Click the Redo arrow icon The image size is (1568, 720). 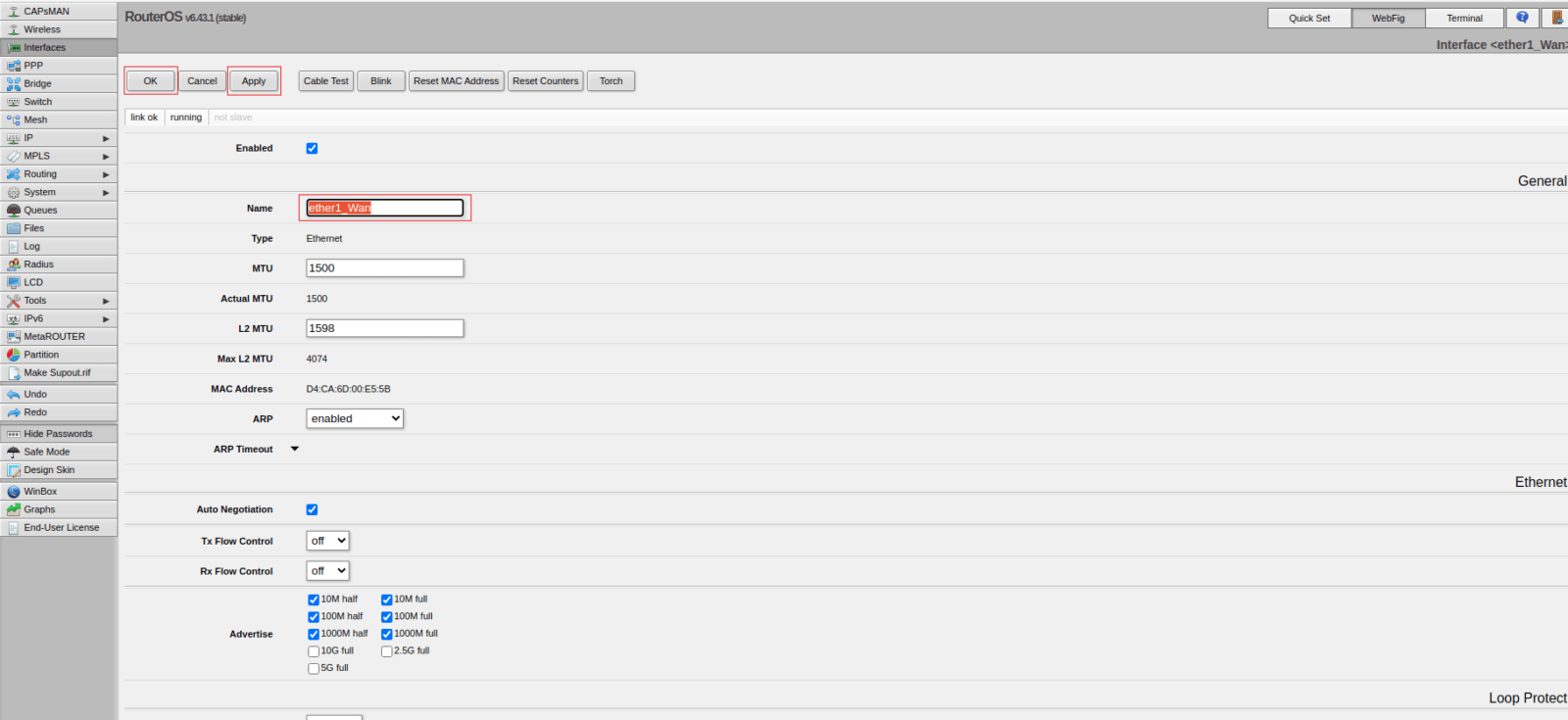click(14, 412)
